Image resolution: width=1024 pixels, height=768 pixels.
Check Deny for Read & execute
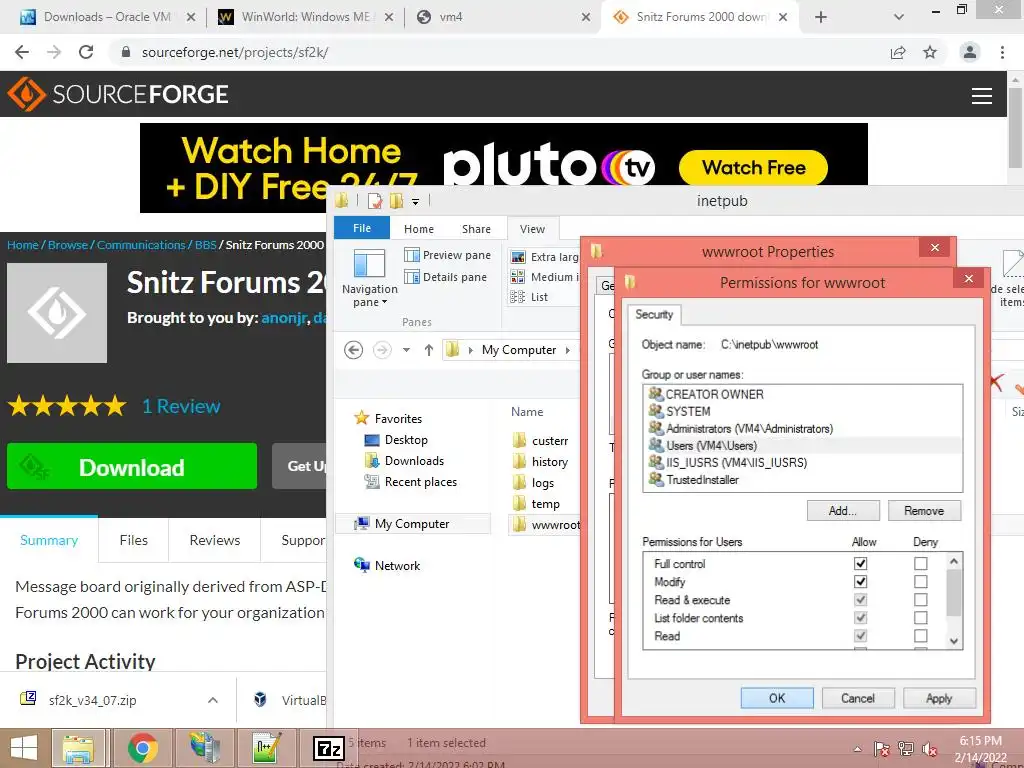click(x=921, y=600)
